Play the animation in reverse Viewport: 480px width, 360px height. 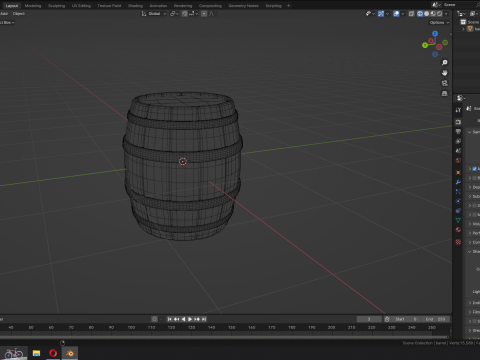tap(183, 319)
